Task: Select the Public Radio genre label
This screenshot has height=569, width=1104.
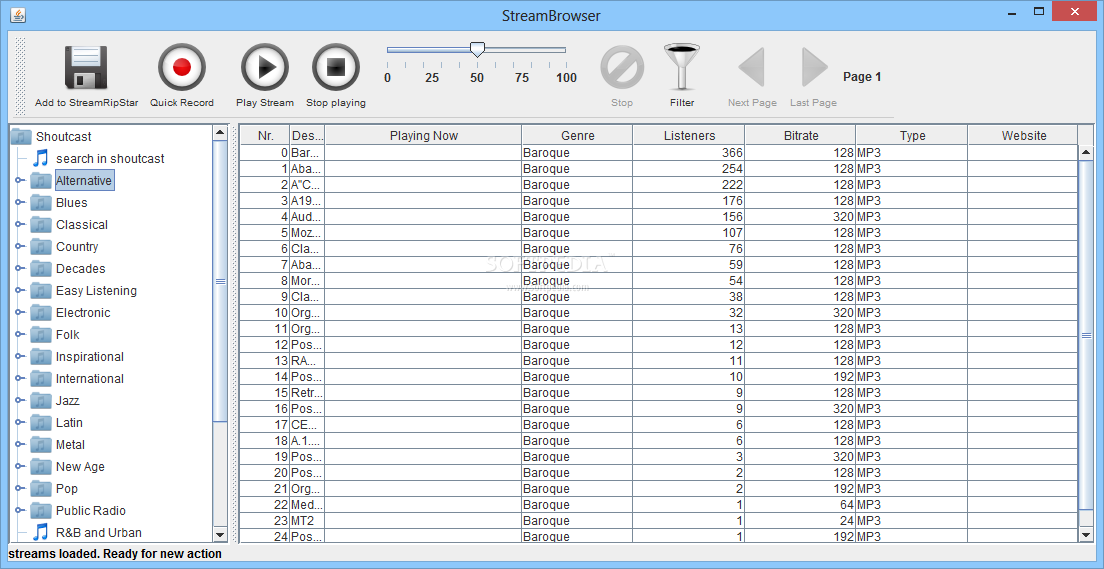Action: coord(91,511)
